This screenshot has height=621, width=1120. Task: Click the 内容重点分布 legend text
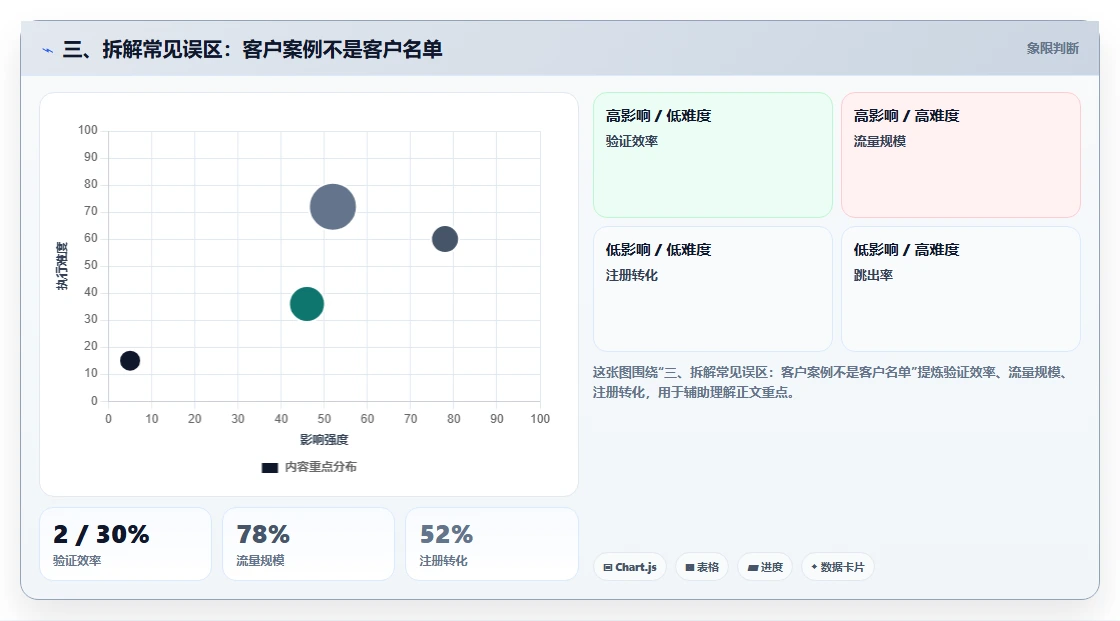point(320,467)
